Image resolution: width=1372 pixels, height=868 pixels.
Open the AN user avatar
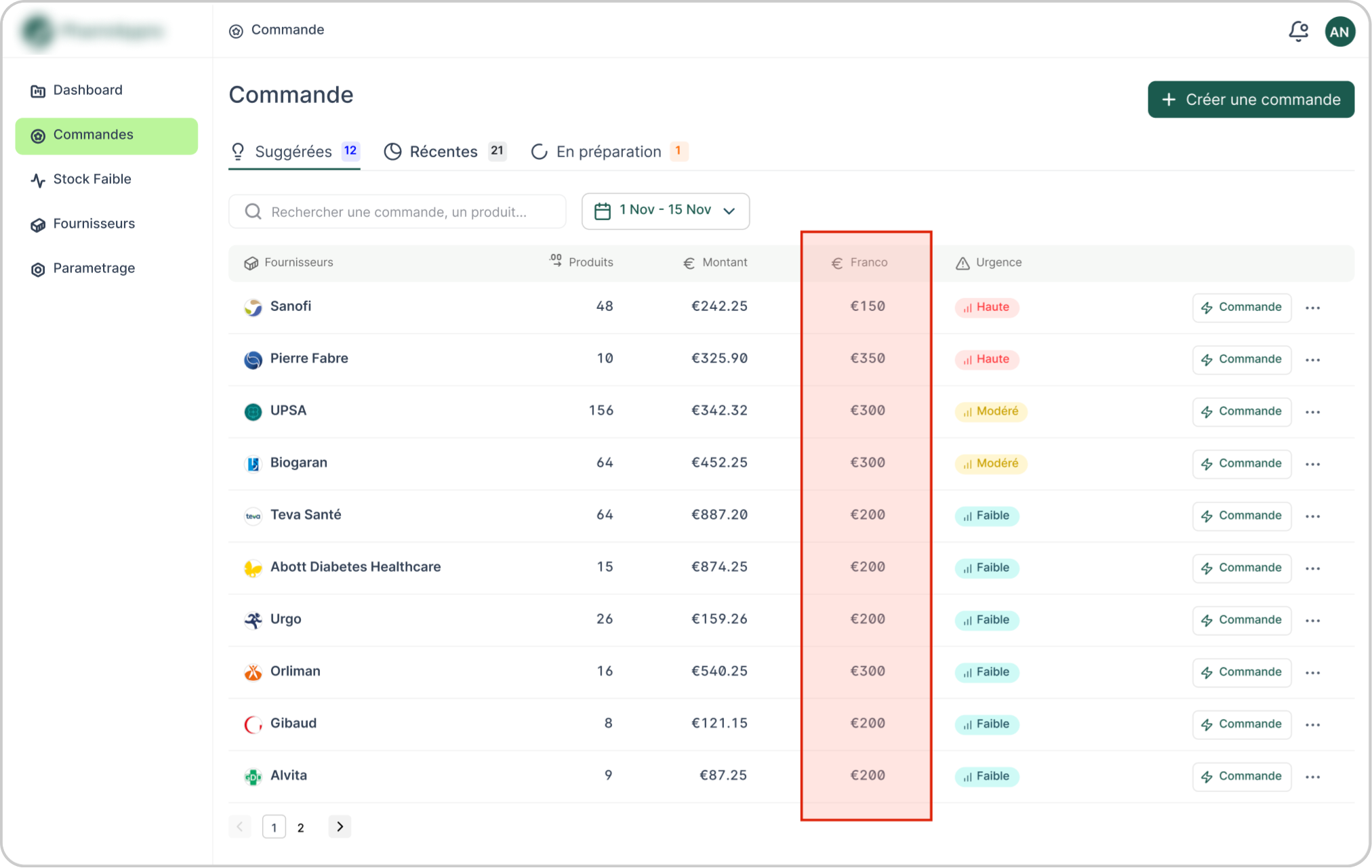click(1339, 32)
